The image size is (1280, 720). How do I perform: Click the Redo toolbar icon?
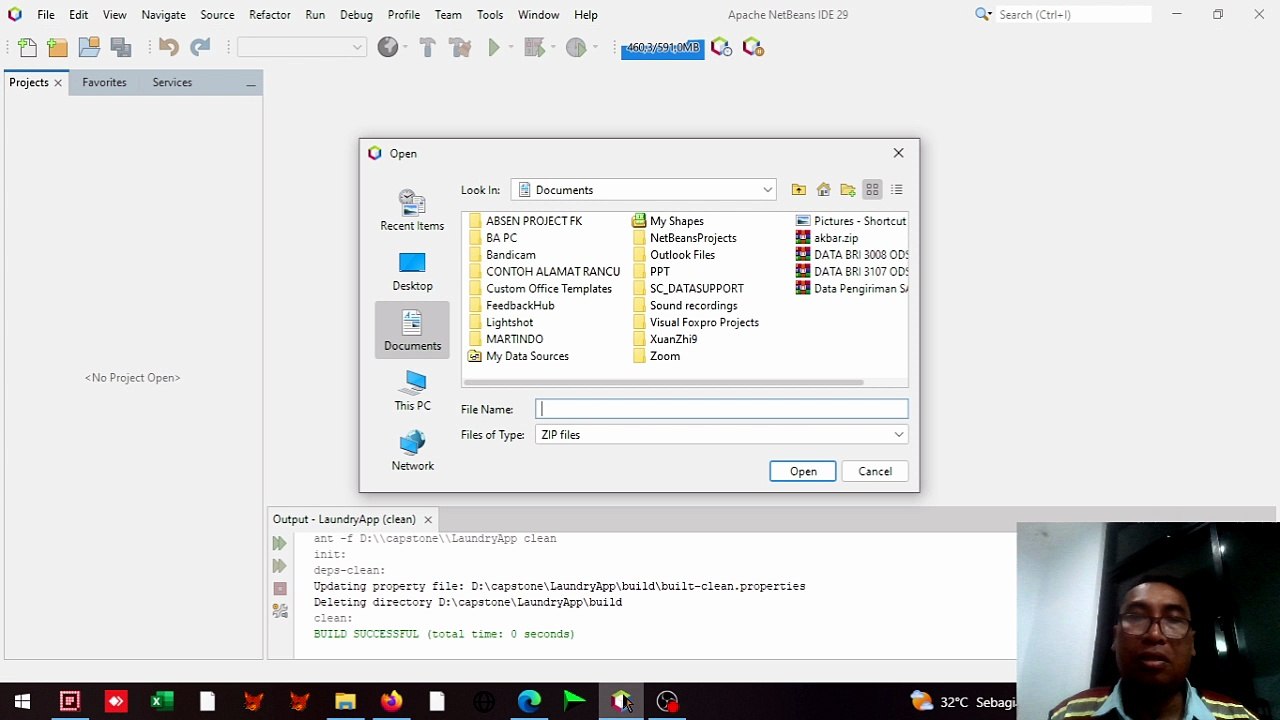200,47
